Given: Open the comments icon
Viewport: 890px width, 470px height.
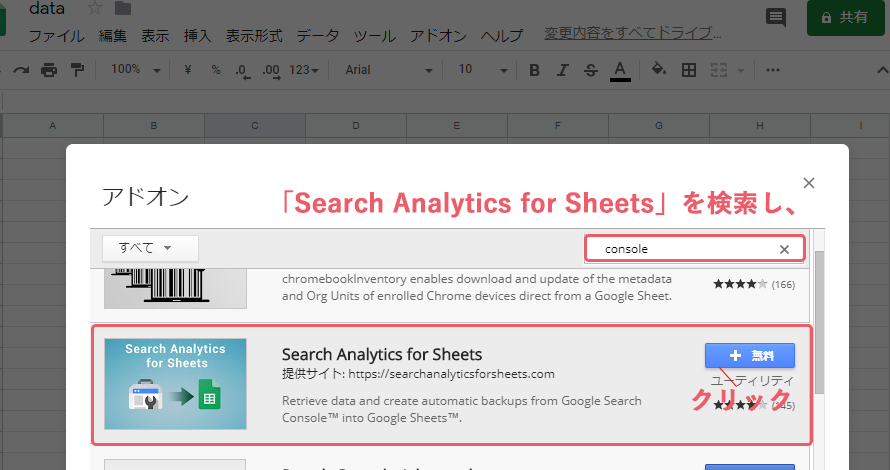Looking at the screenshot, I should click(x=776, y=18).
